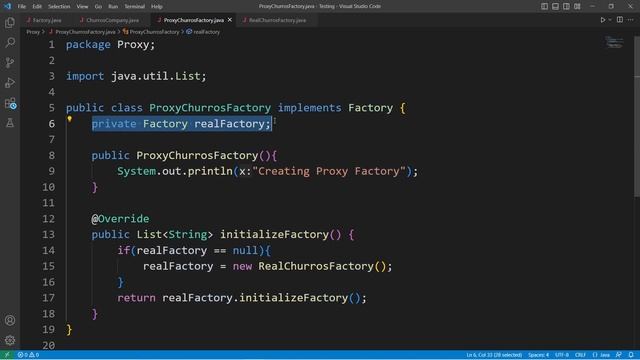640x360 pixels.
Task: Open the File menu
Action: click(22, 7)
